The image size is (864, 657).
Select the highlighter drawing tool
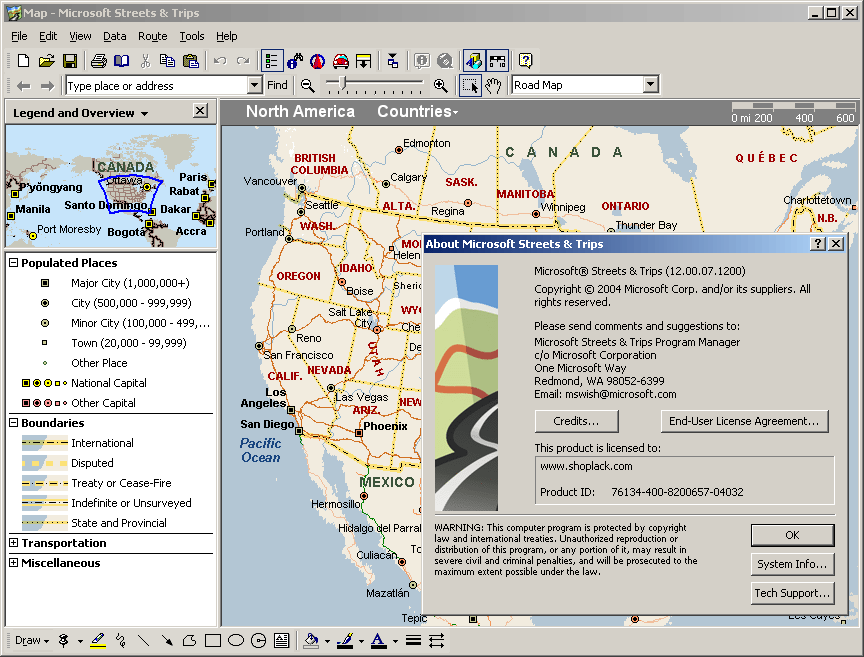(98, 640)
